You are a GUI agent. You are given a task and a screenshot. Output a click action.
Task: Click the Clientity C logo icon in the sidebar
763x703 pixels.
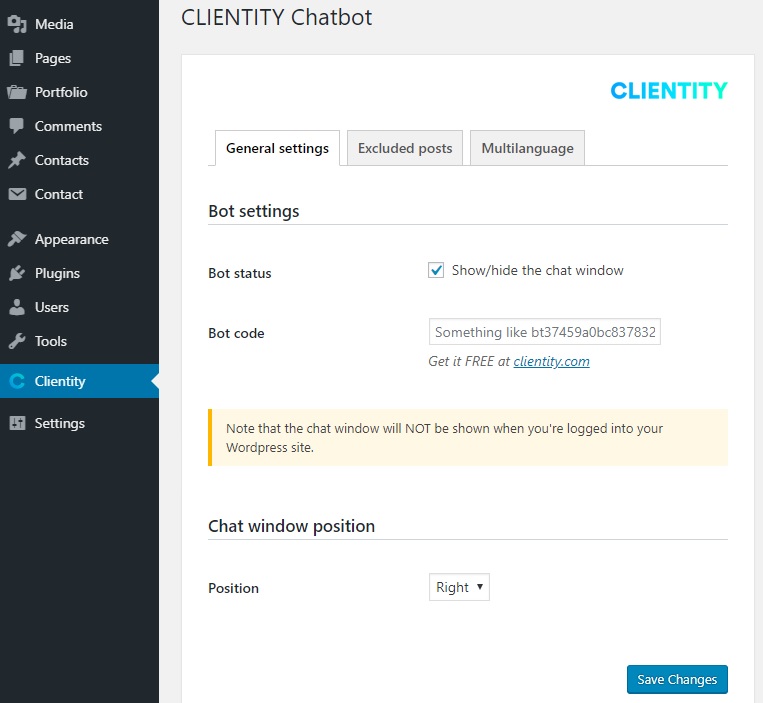(x=17, y=381)
